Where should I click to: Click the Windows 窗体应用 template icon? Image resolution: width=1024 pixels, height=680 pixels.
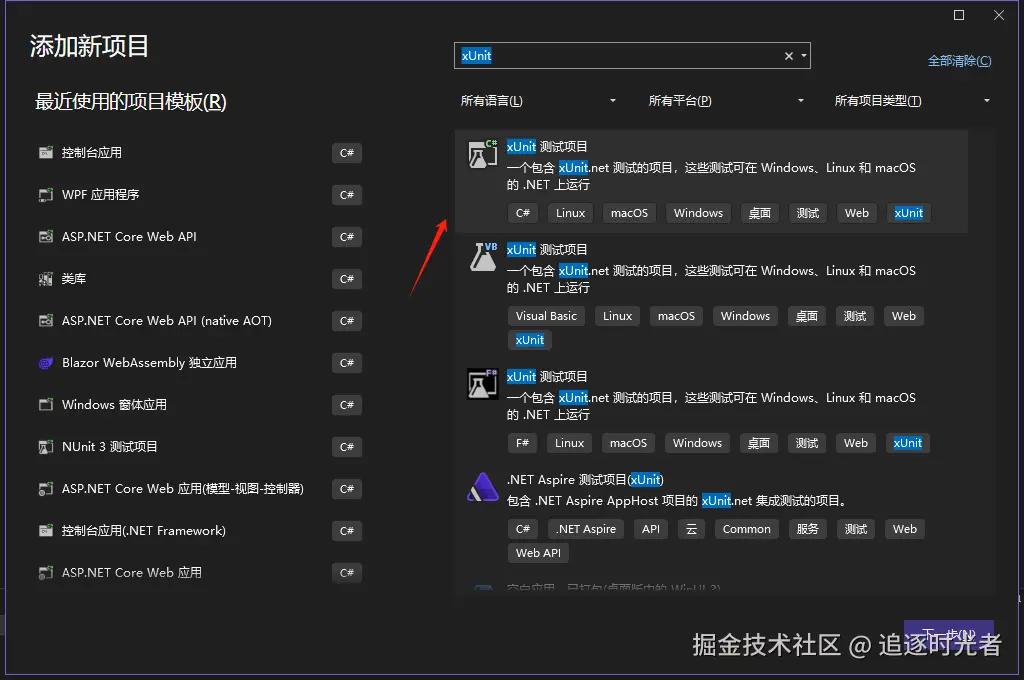click(x=46, y=404)
